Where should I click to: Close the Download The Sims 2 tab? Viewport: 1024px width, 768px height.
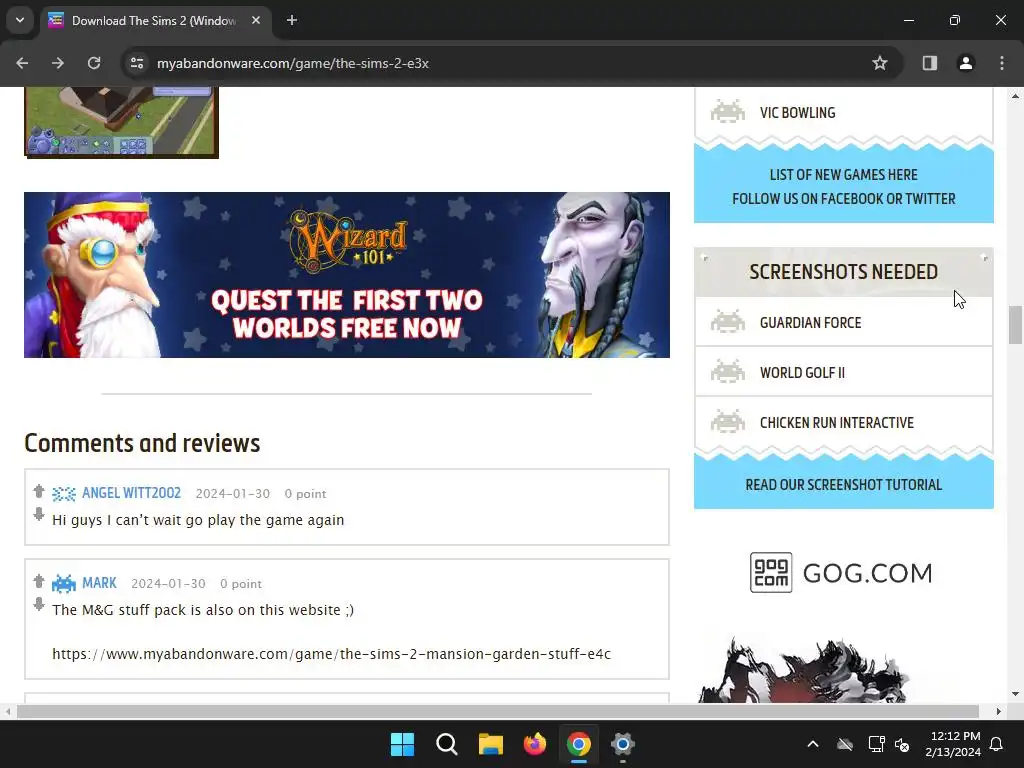tap(256, 20)
